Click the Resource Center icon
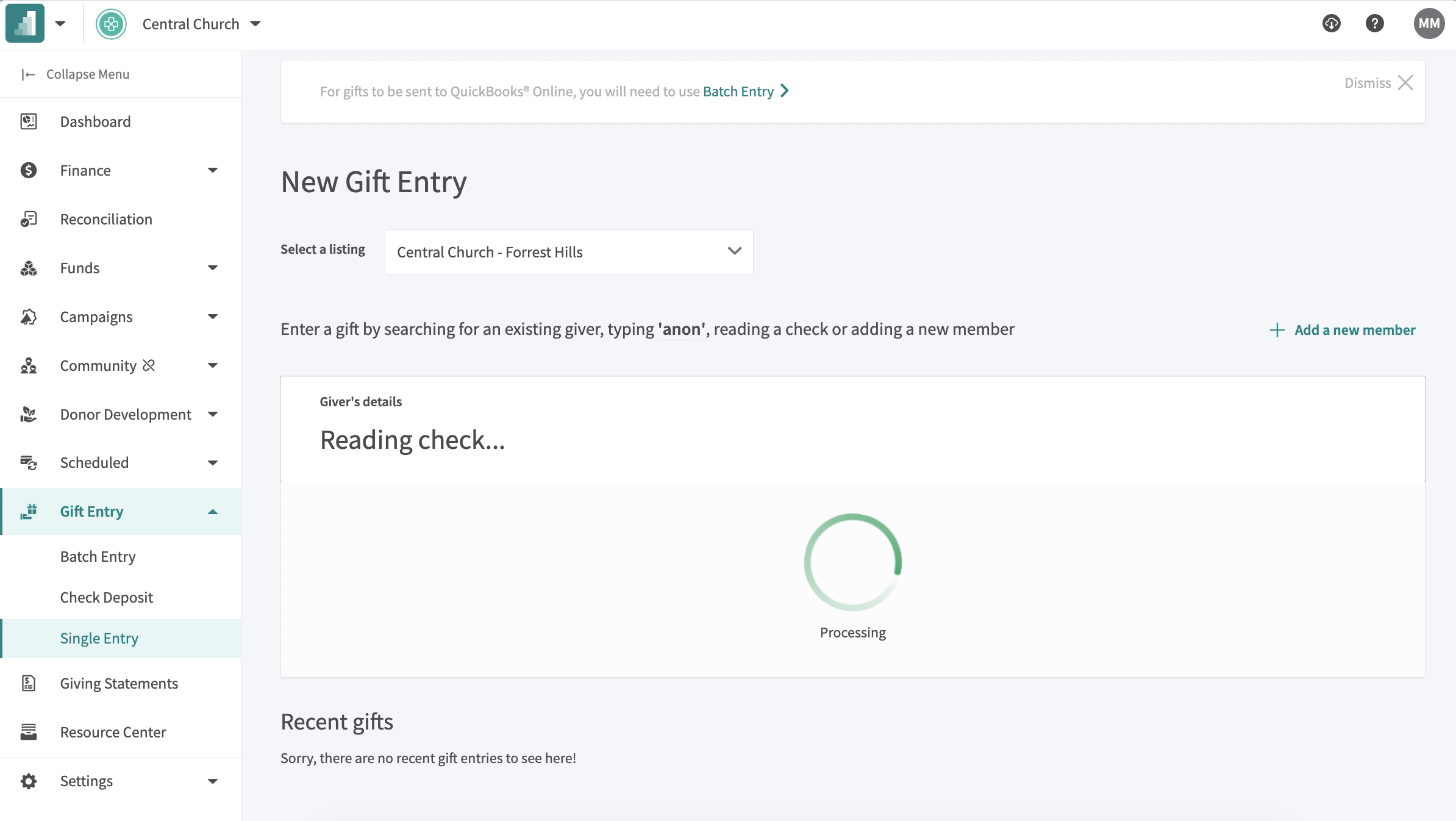Screen dimensions: 1456x821 [x=29, y=732]
